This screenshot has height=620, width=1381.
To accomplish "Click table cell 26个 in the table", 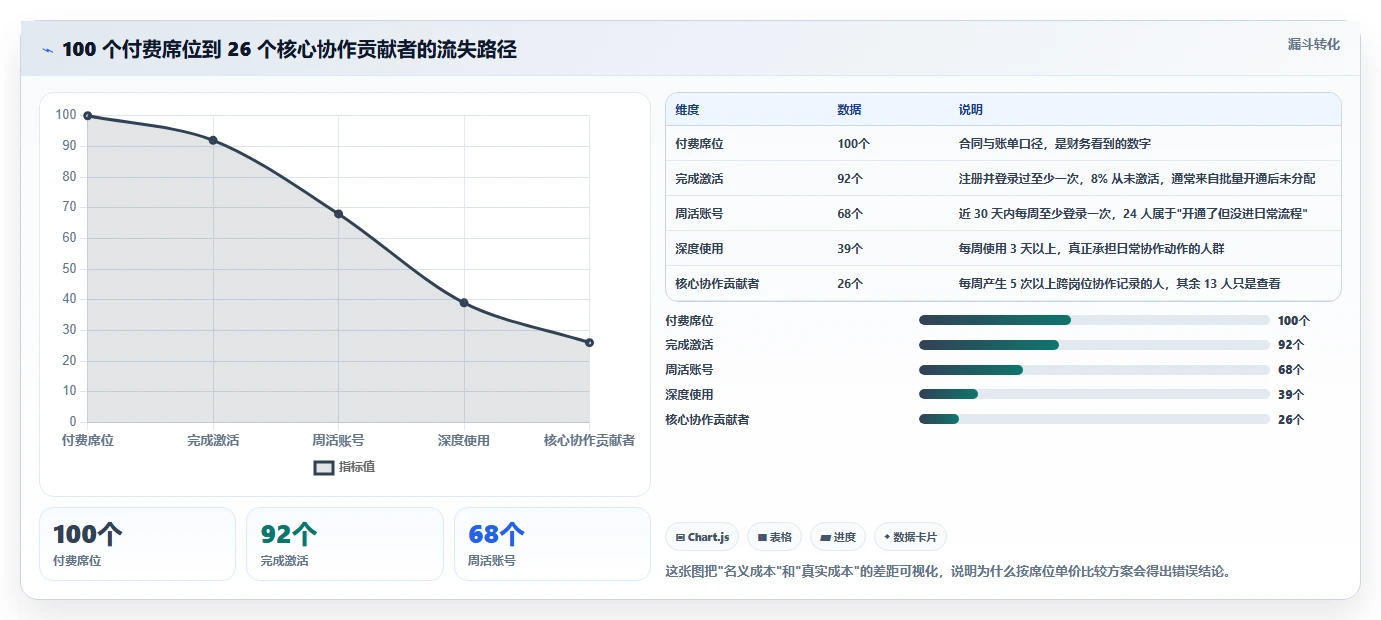I will point(850,284).
